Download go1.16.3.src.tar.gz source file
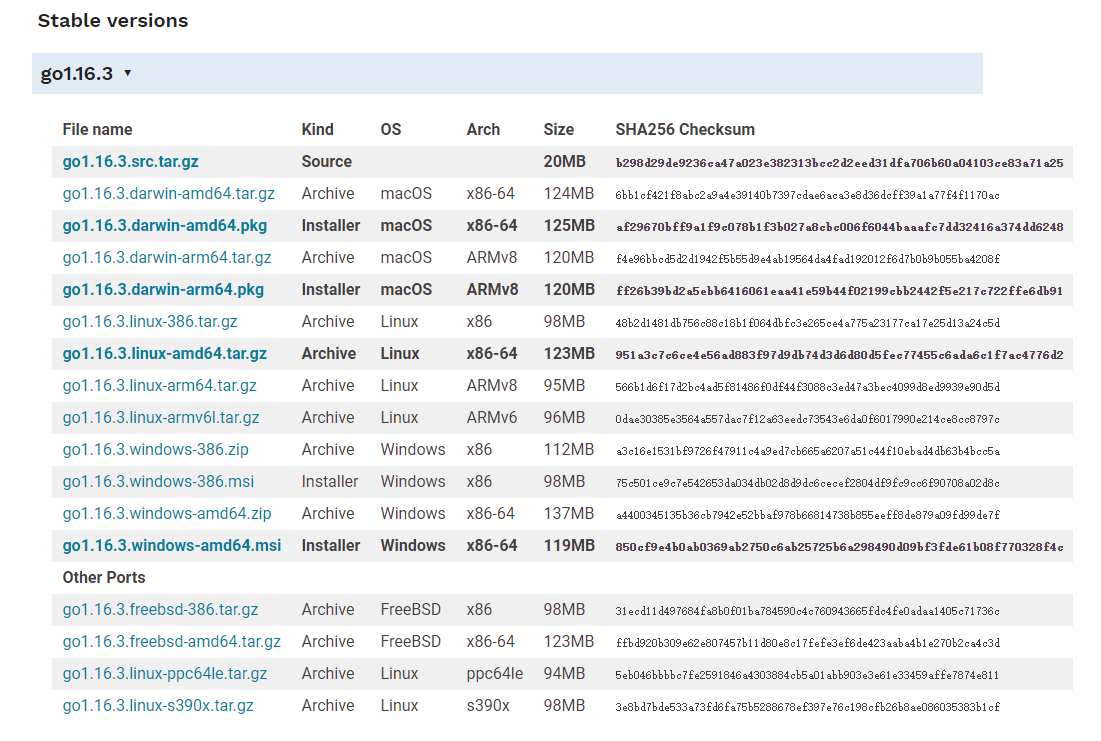This screenshot has width=1101, height=741. 131,162
